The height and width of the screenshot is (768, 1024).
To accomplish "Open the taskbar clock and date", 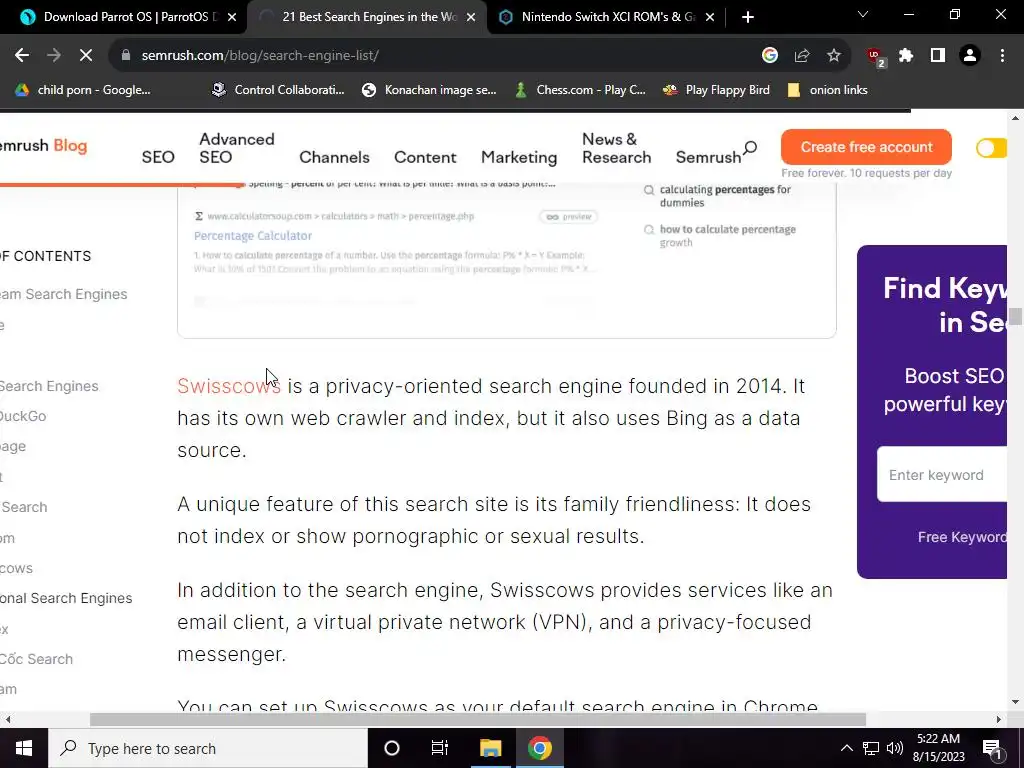I will click(938, 748).
